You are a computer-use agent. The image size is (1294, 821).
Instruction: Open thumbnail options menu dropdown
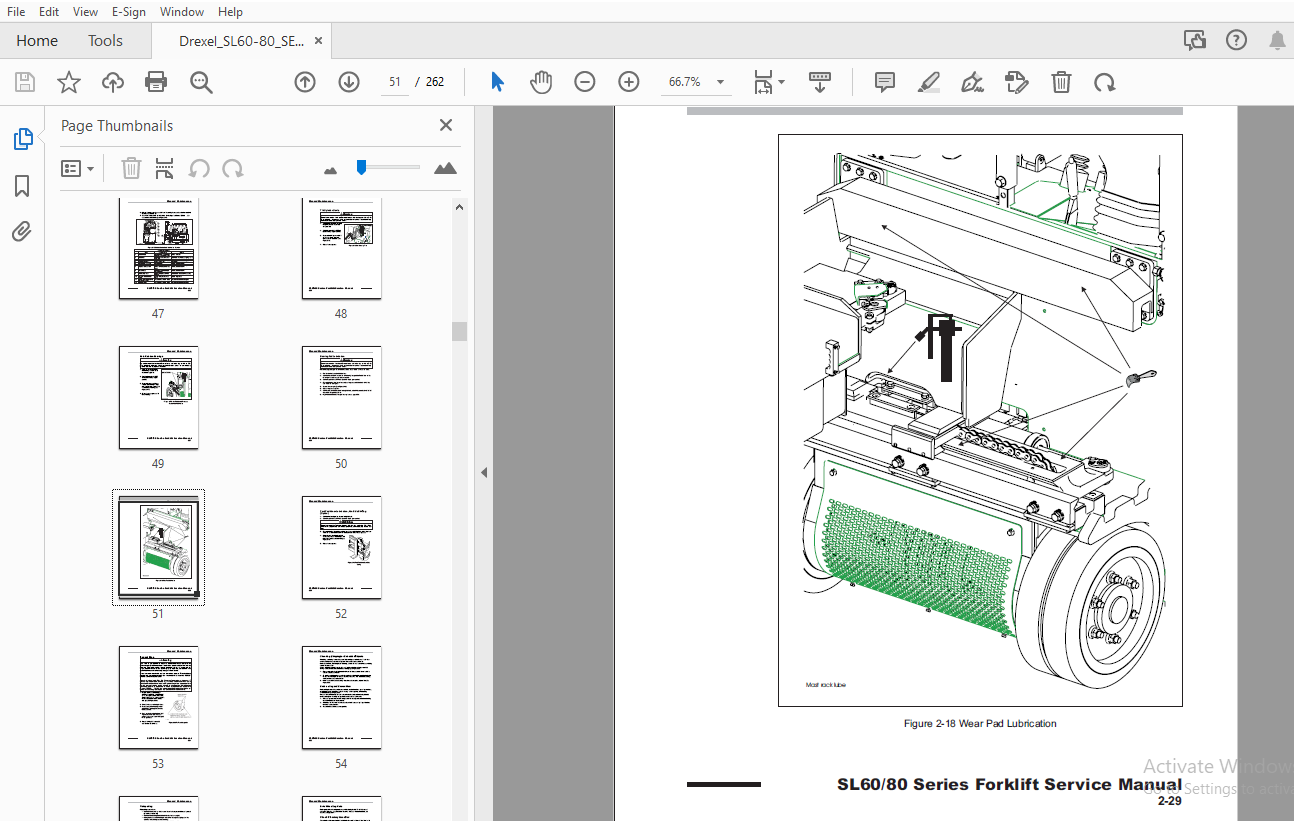click(77, 168)
